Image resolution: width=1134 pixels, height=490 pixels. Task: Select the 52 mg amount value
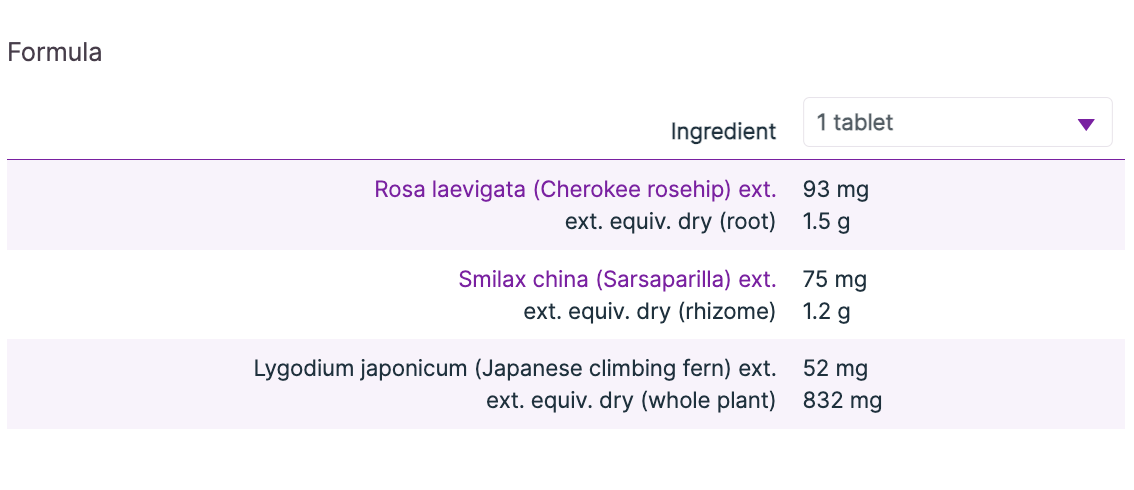click(x=835, y=368)
